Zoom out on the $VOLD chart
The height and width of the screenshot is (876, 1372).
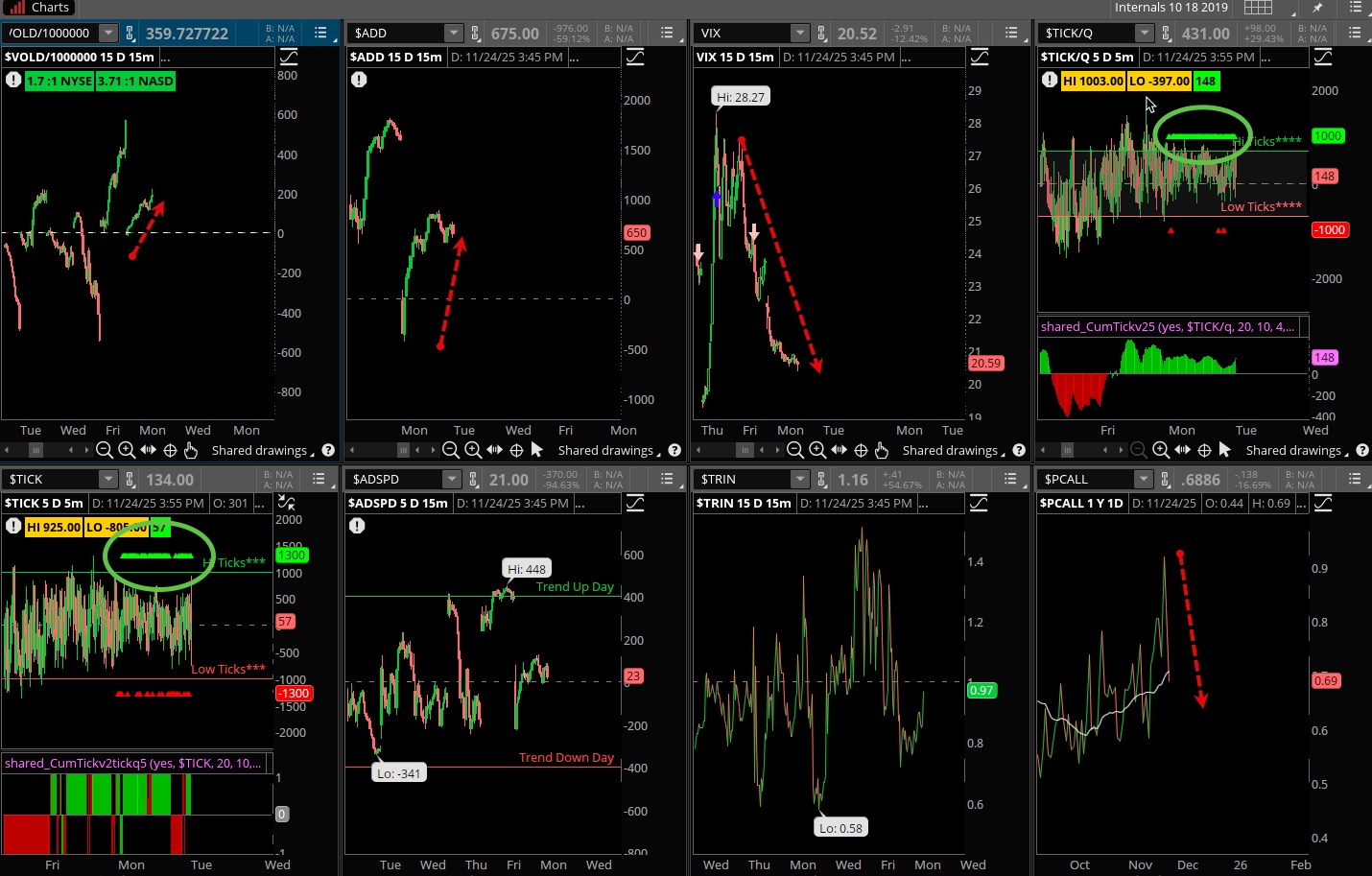coord(105,450)
